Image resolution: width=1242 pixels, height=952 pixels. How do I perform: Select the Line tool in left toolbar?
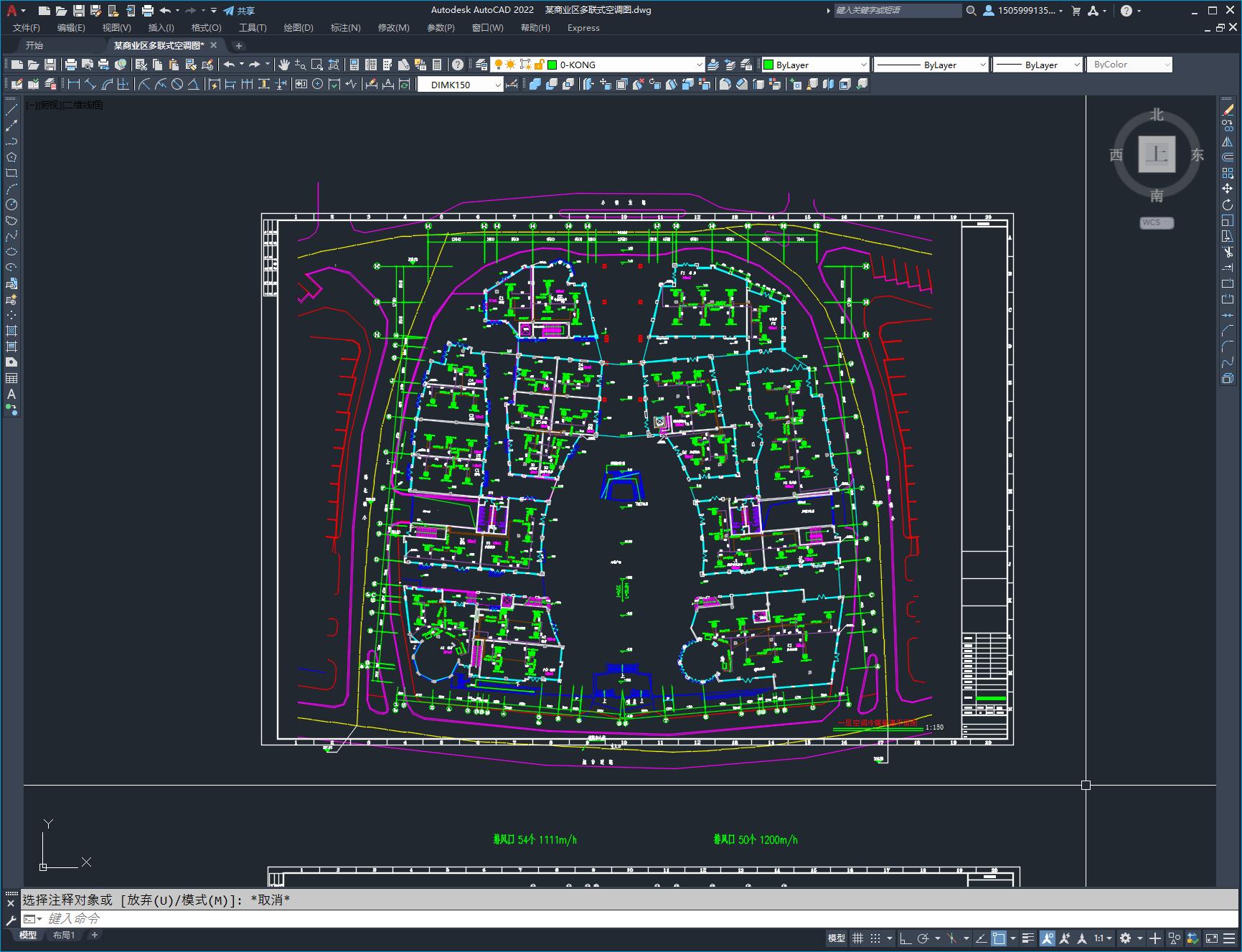[11, 110]
